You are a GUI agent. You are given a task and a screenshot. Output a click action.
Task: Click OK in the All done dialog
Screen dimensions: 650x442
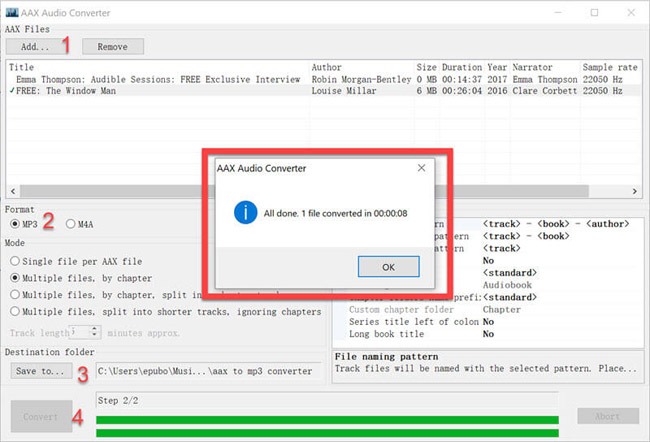pos(388,267)
